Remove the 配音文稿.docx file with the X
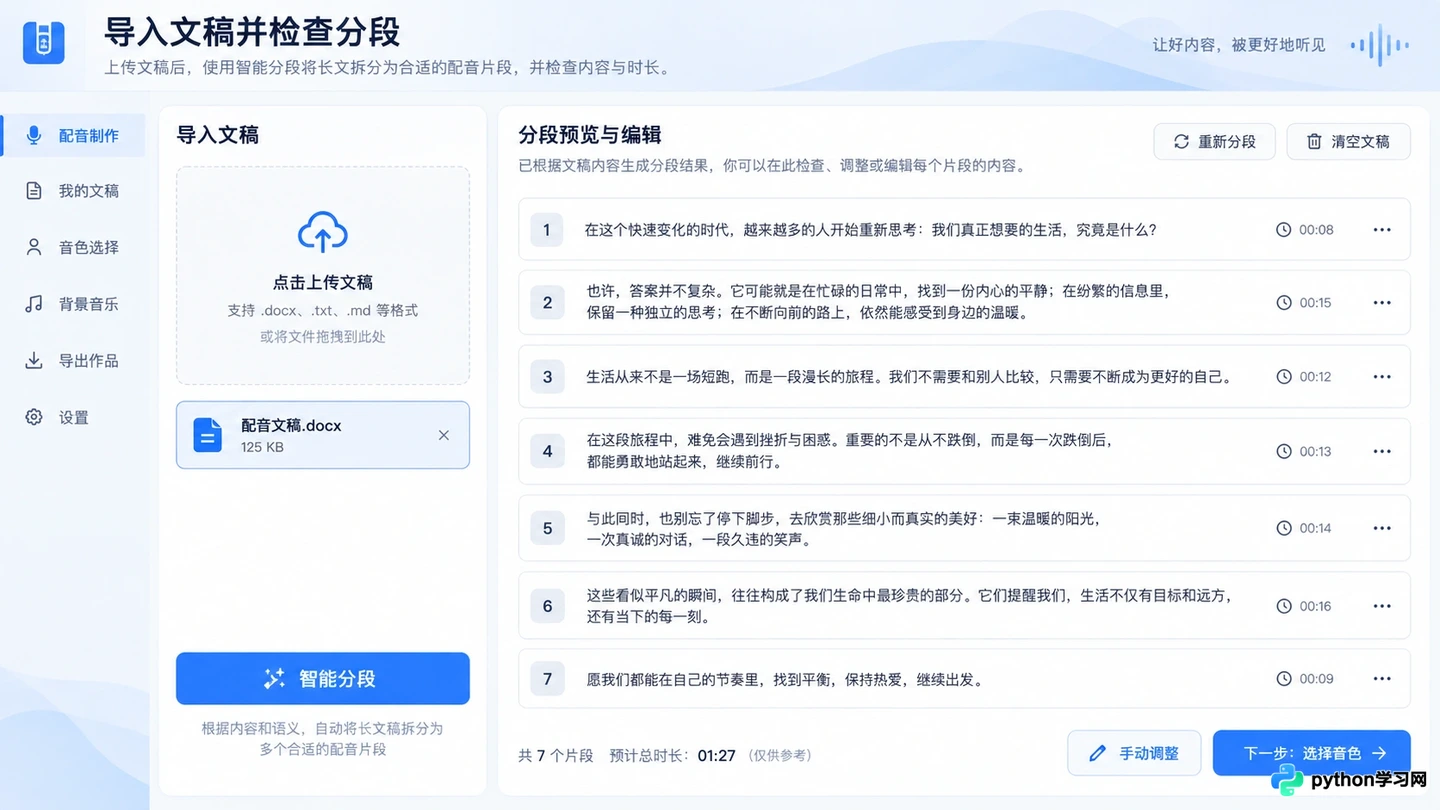1440x810 pixels. click(x=444, y=435)
